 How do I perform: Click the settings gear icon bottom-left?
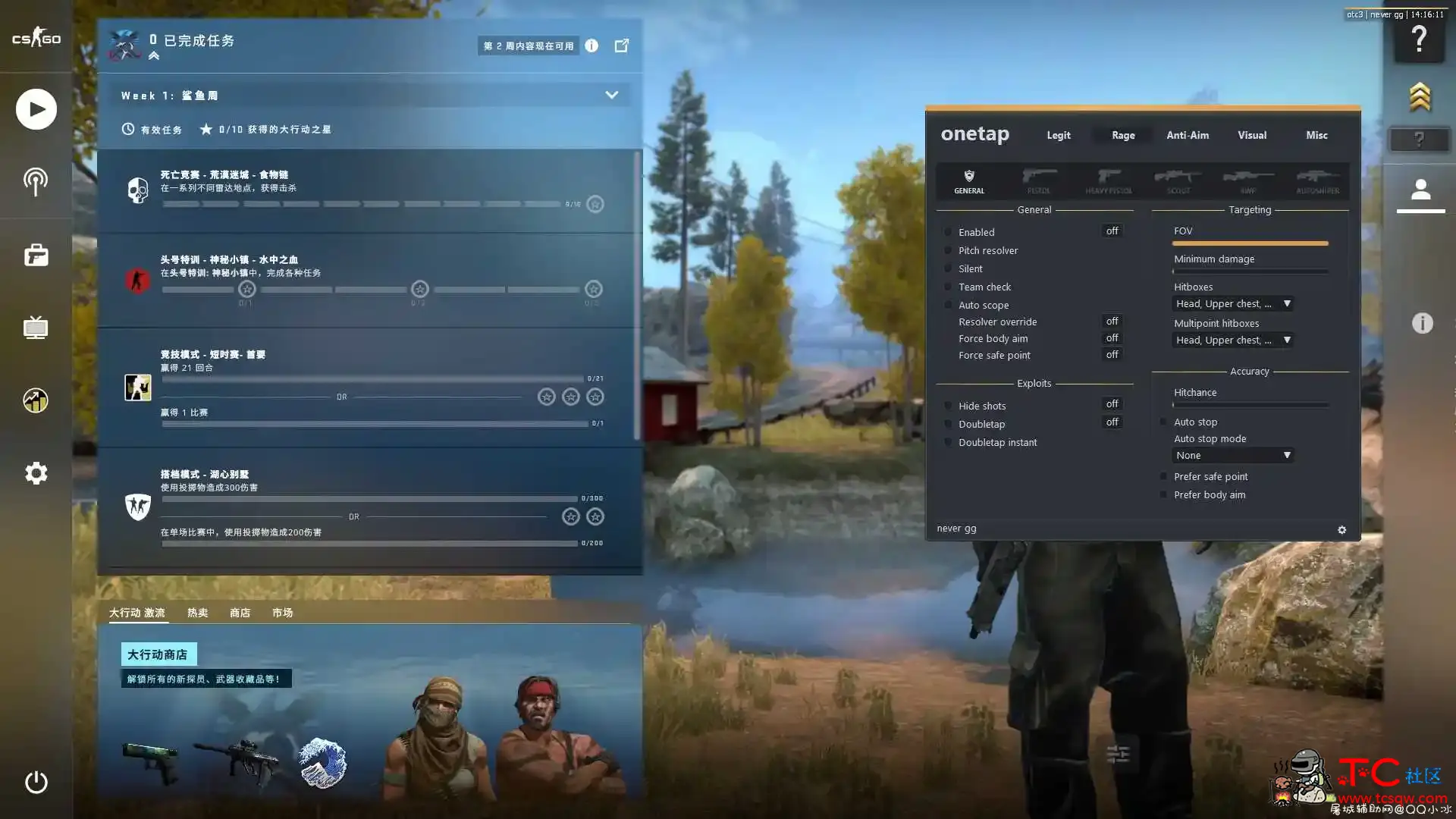[35, 473]
